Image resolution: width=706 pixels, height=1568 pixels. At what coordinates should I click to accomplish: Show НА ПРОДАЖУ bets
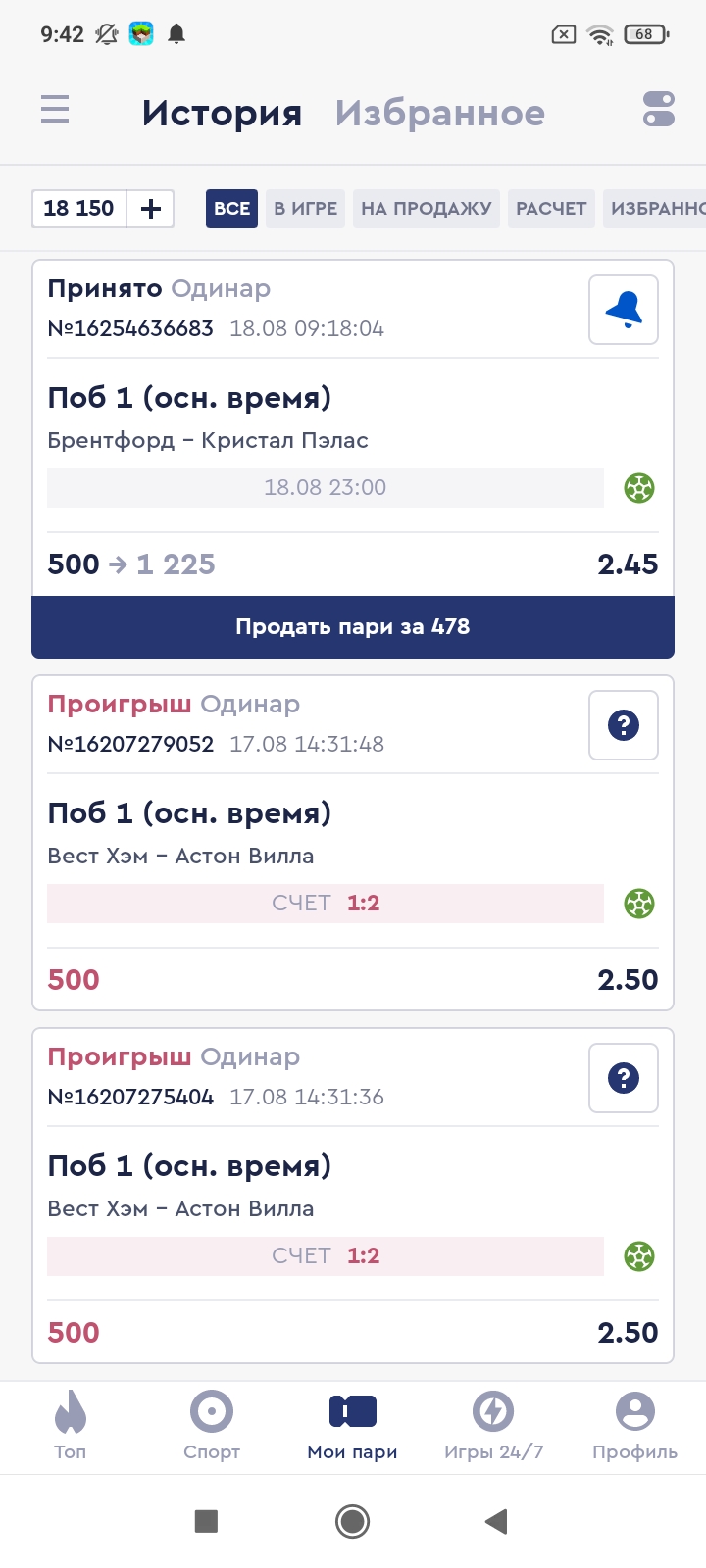pos(426,209)
